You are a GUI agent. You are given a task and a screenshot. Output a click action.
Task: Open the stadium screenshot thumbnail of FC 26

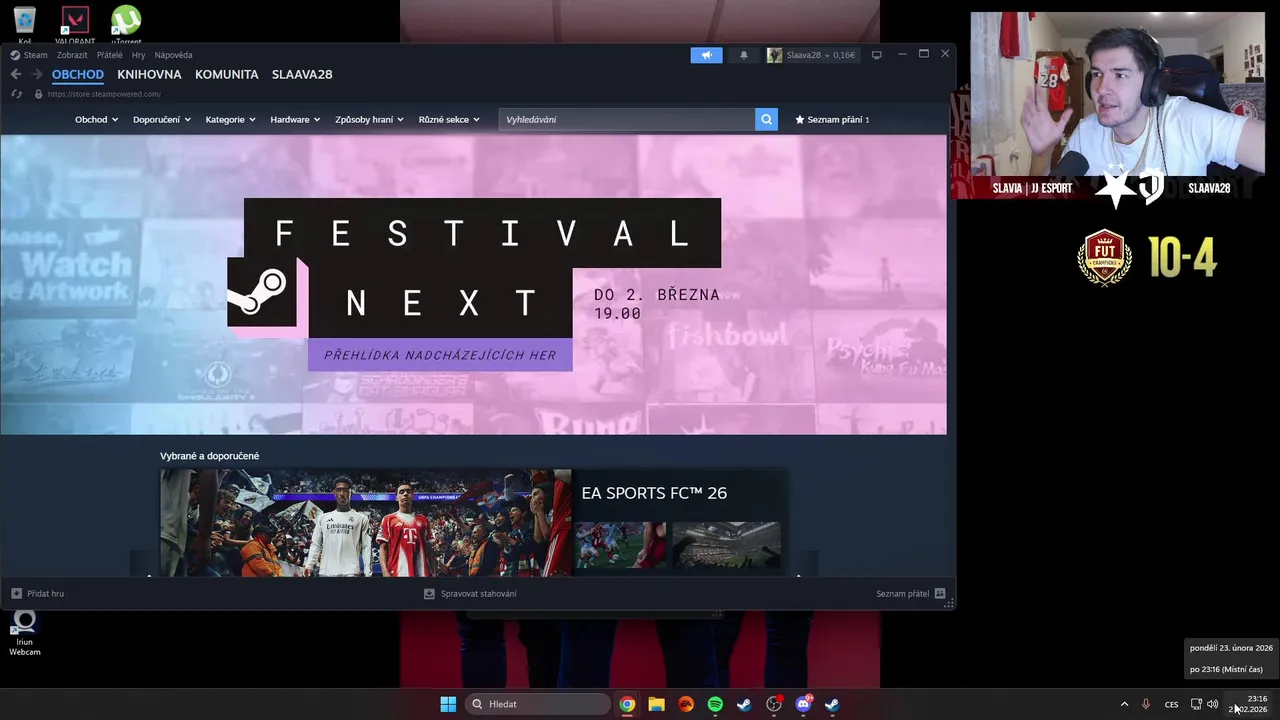tap(727, 545)
